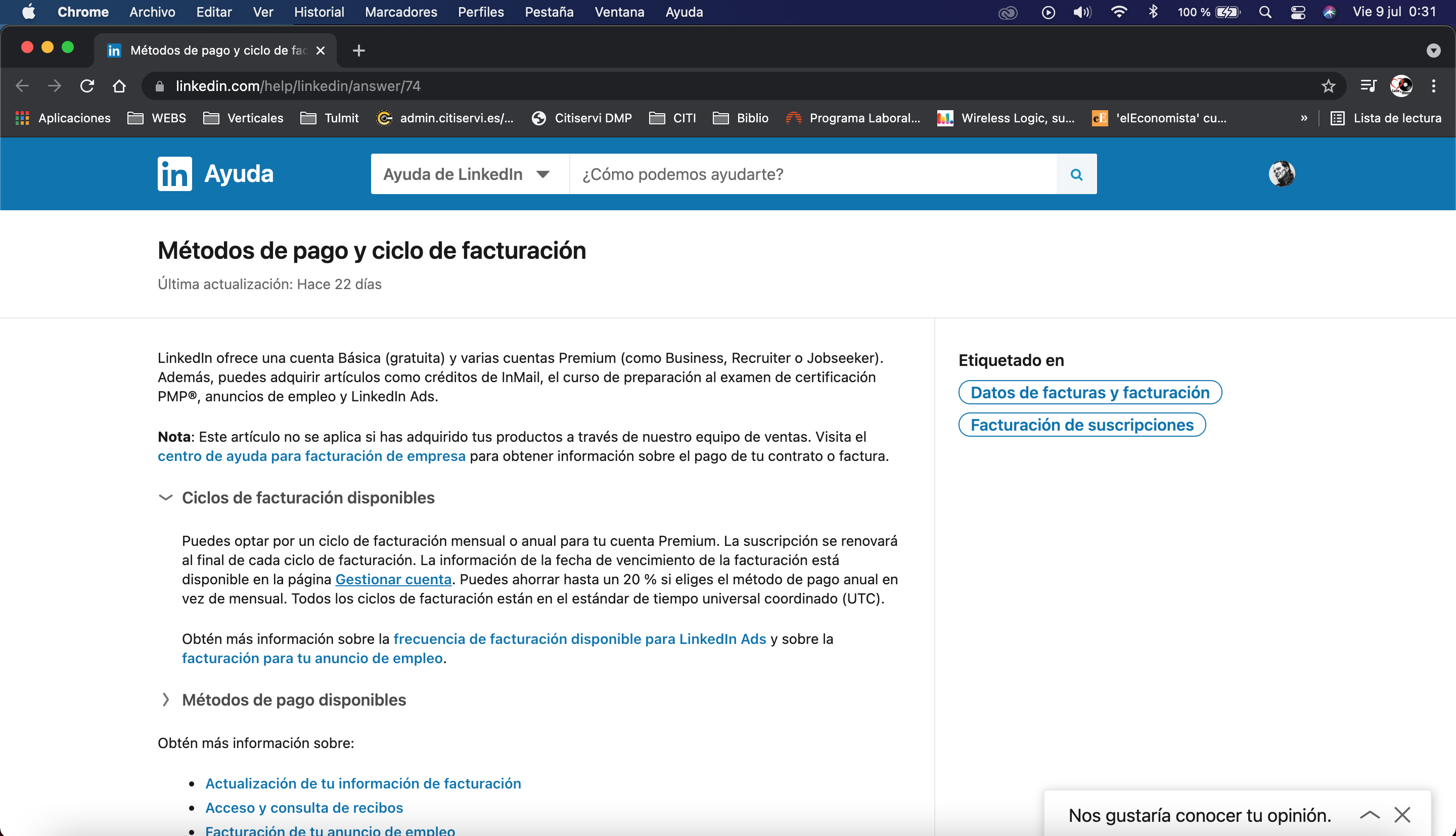1456x836 pixels.
Task: Focus the ¿Cómo podemos ayudarte? search field
Action: coord(812,174)
